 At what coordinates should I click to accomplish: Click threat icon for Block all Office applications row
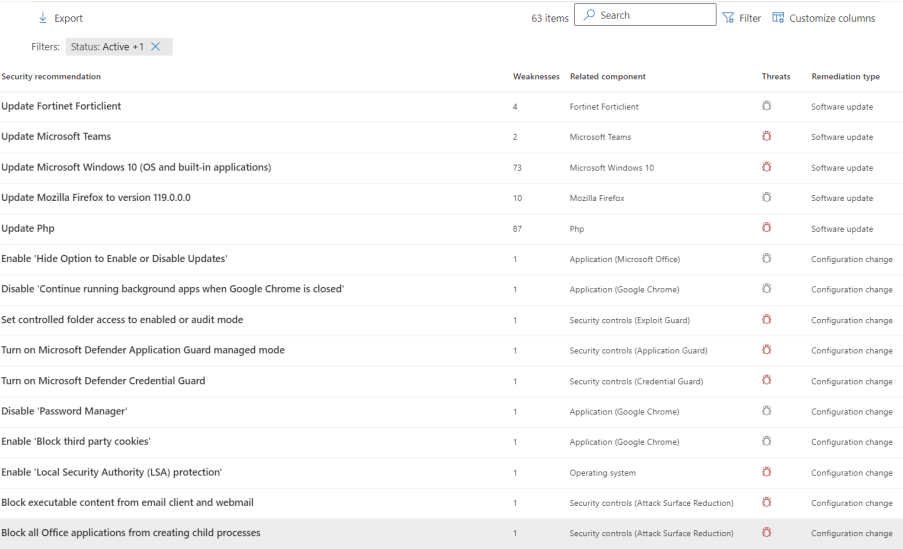tap(767, 533)
